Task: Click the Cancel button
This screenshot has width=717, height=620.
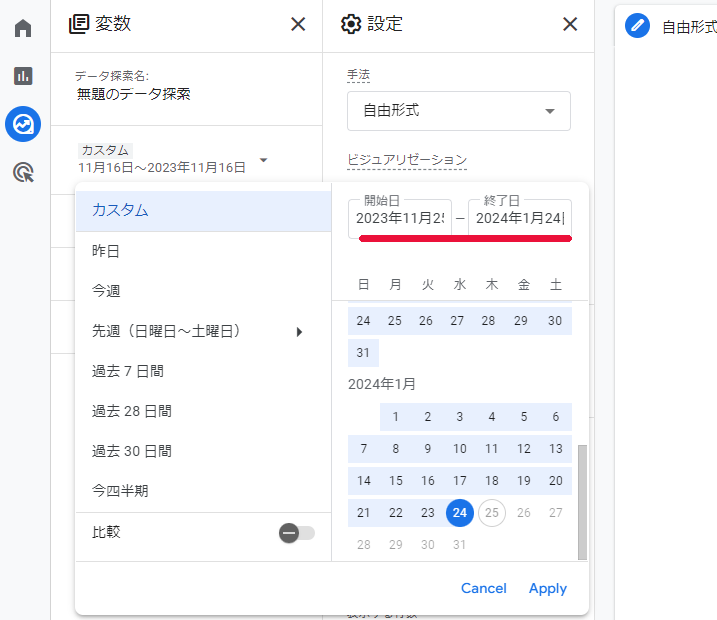Action: click(483, 588)
